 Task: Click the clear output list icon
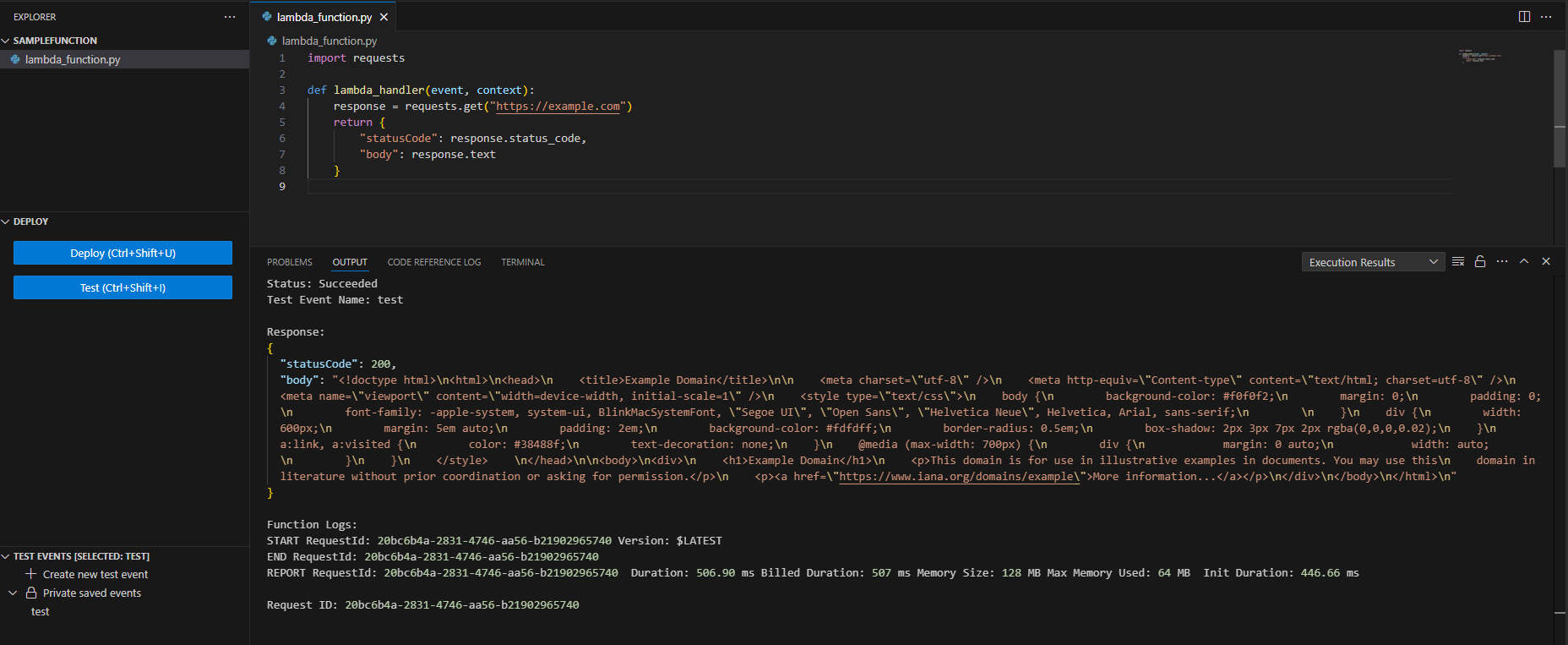[1458, 262]
